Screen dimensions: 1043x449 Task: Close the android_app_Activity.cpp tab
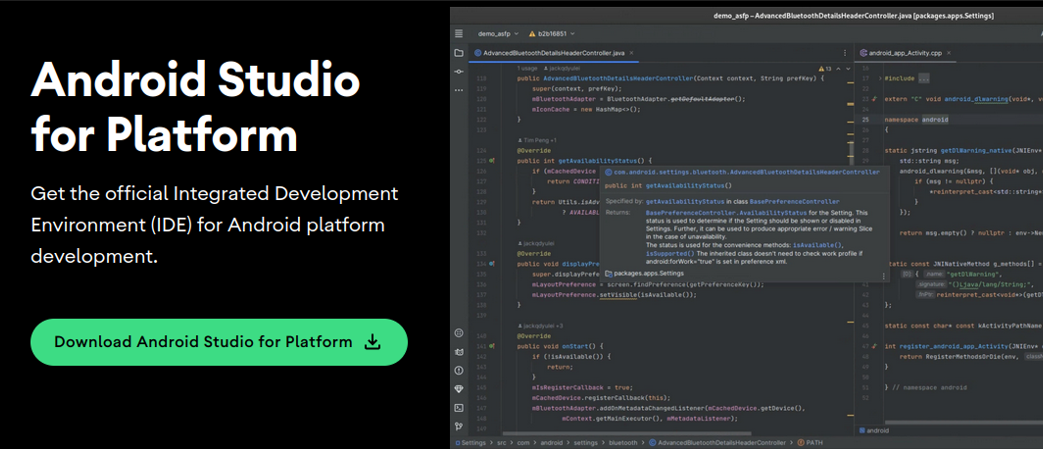[x=949, y=53]
